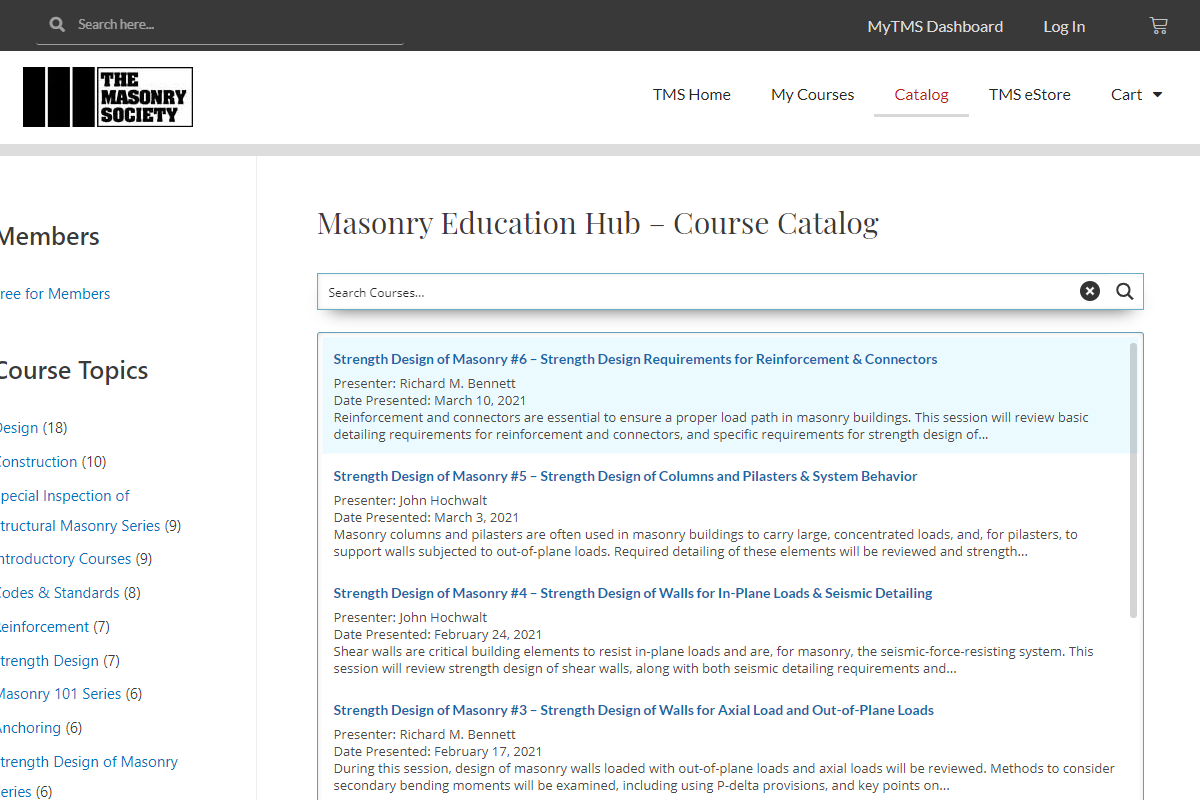Filter by Codes & Standards topic
1200x800 pixels.
coord(58,593)
